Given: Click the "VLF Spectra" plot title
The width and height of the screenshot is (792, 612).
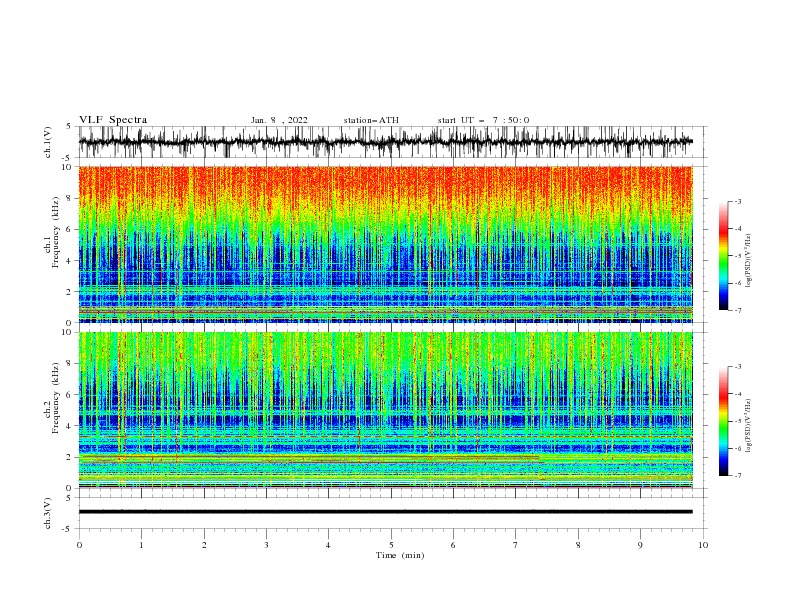Looking at the screenshot, I should pyautogui.click(x=113, y=120).
